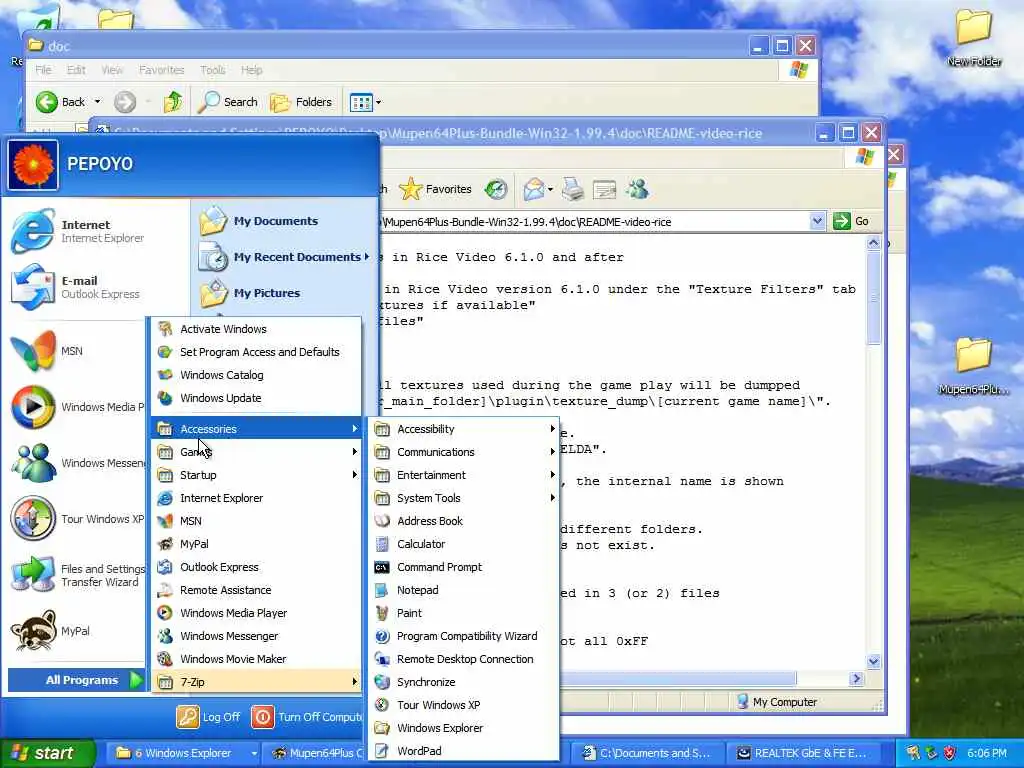Click the Go button beside address bar
The width and height of the screenshot is (1024, 768).
[851, 221]
